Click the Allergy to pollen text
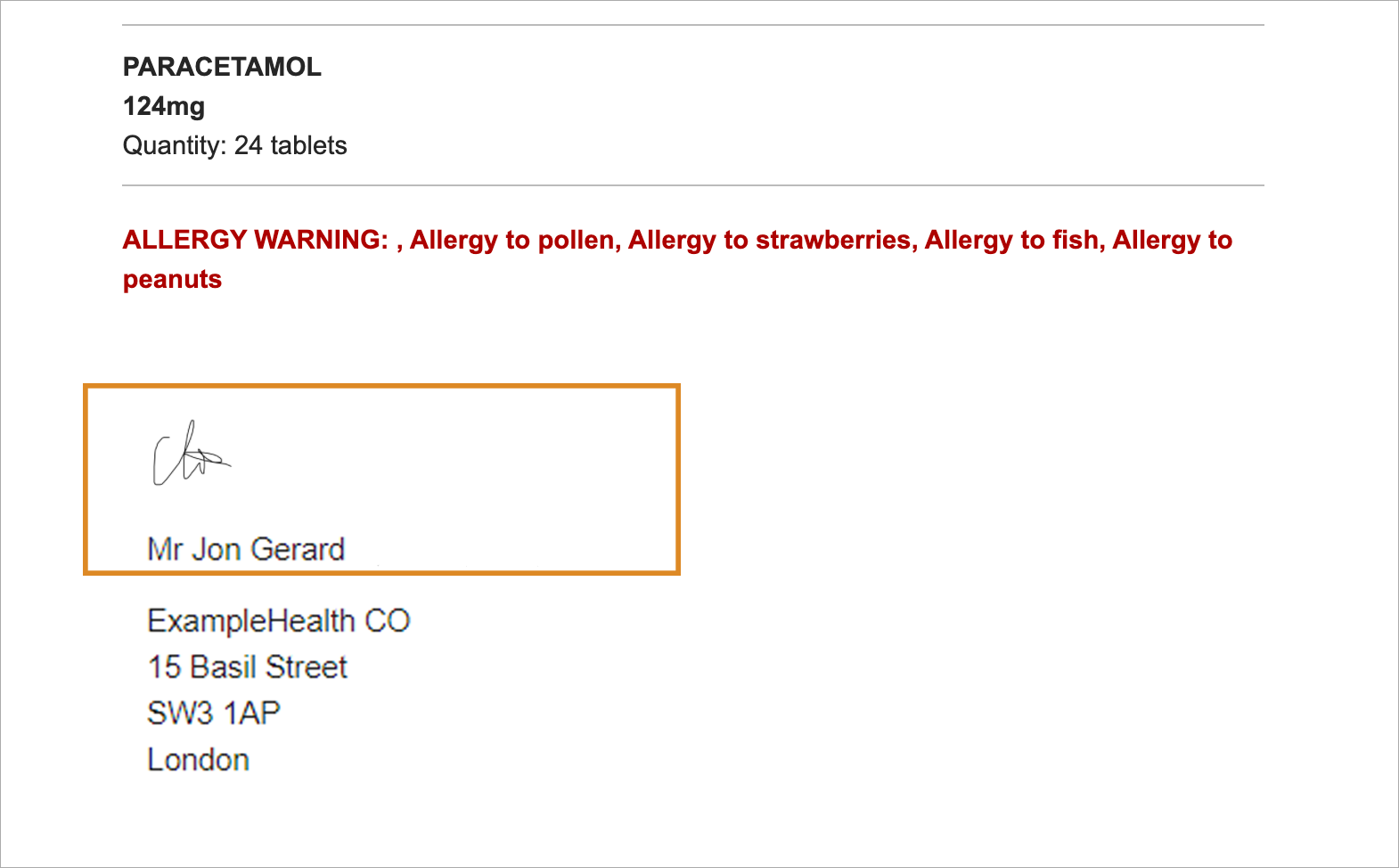 point(512,240)
